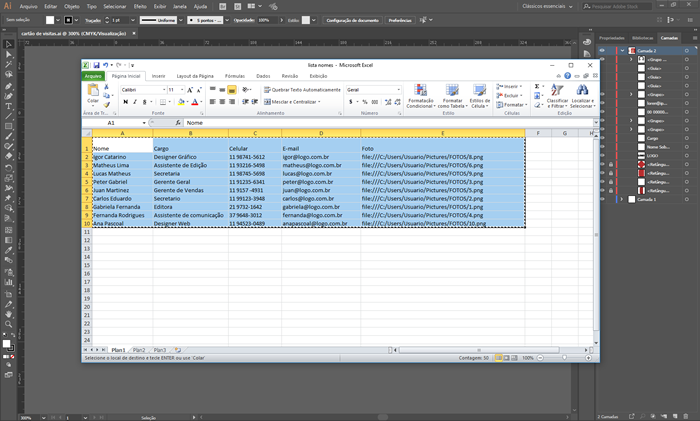The image size is (700, 421).
Task: Expand the Camada 1 layer
Action: [x=622, y=199]
